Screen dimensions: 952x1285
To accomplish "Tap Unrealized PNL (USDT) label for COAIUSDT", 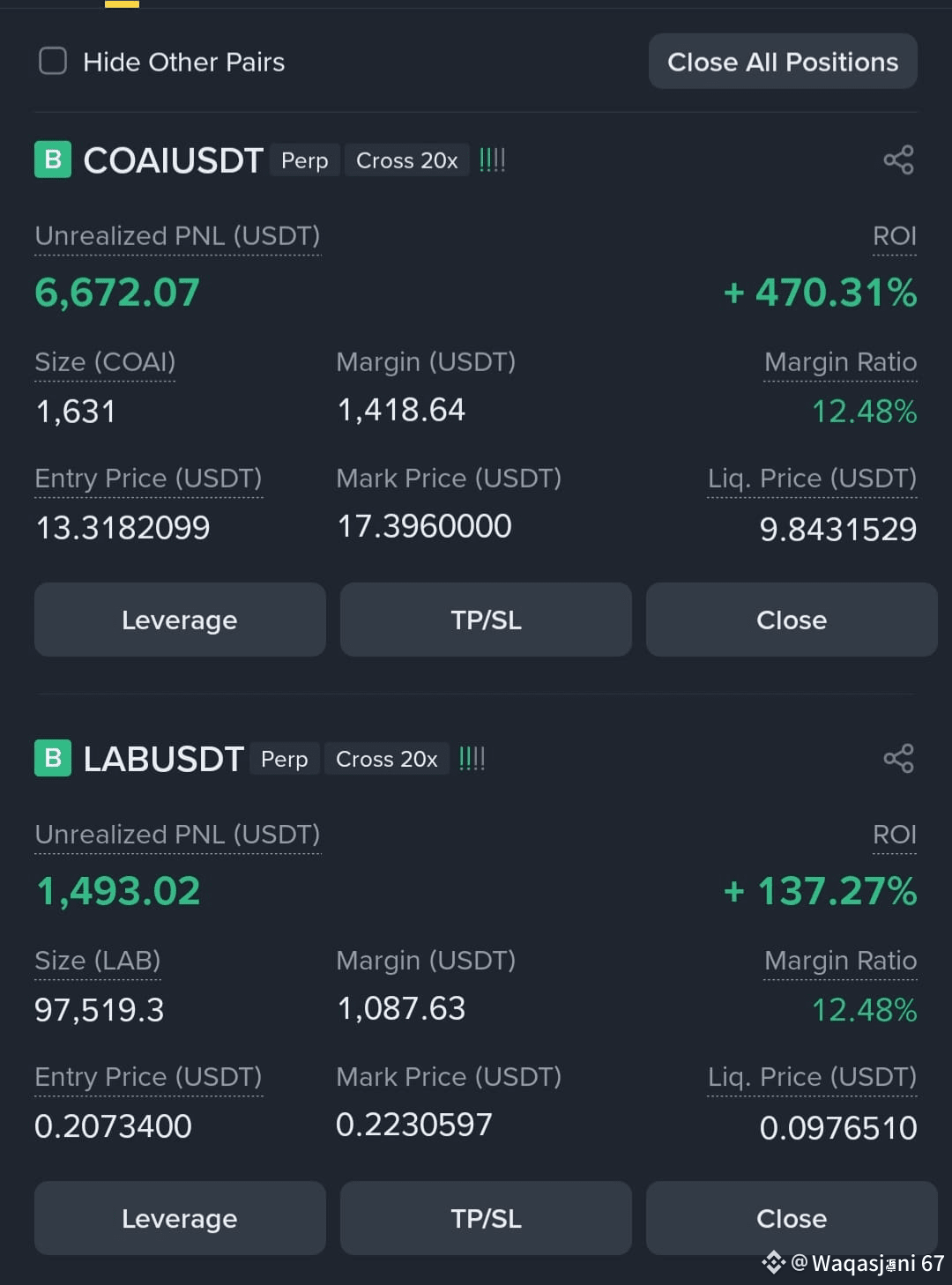I will click(177, 236).
